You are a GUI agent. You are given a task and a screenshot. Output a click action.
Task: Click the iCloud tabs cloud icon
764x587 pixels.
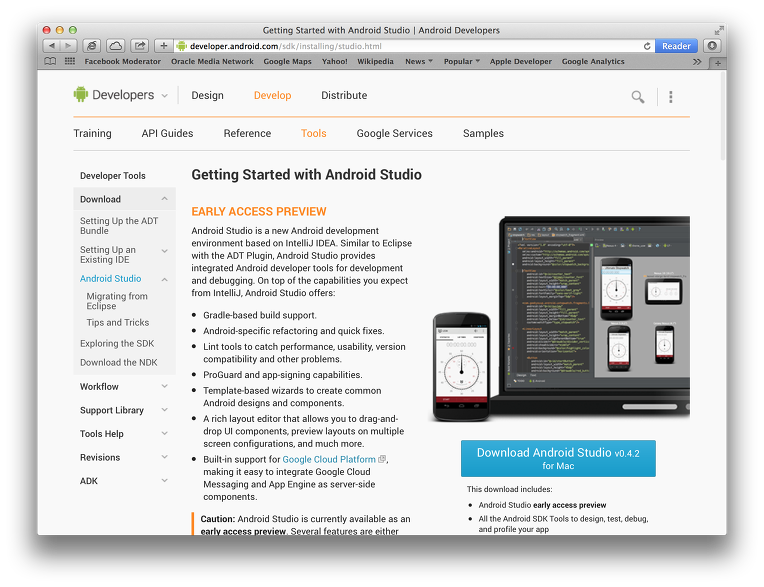[x=115, y=46]
